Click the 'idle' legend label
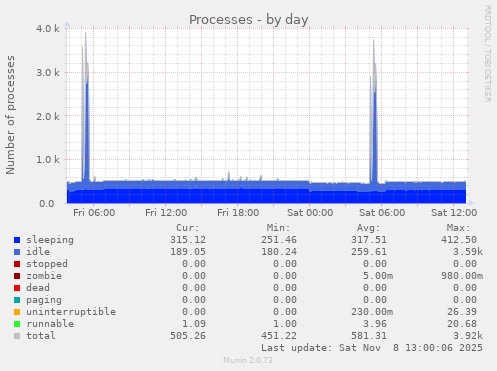 tap(38, 252)
